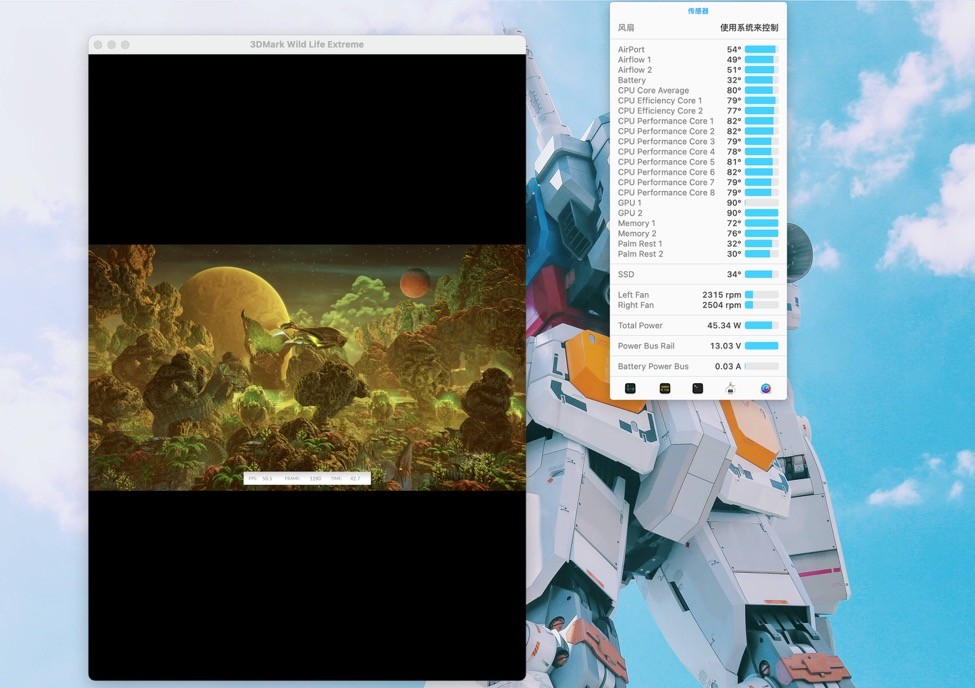This screenshot has height=688, width=975.
Task: Select the AirPort sensor row
Action: click(698, 49)
